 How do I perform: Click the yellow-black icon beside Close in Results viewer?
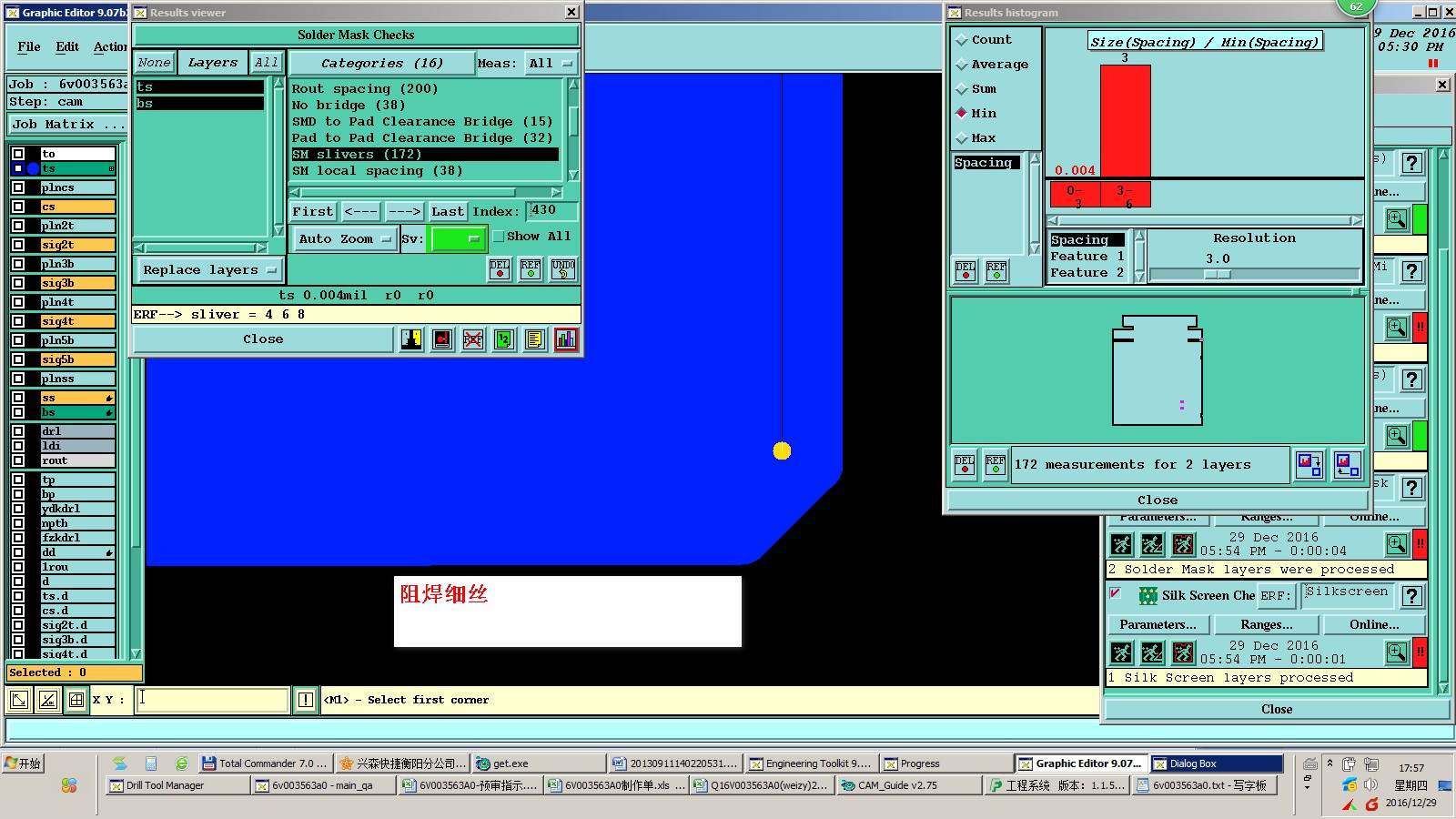pos(411,339)
